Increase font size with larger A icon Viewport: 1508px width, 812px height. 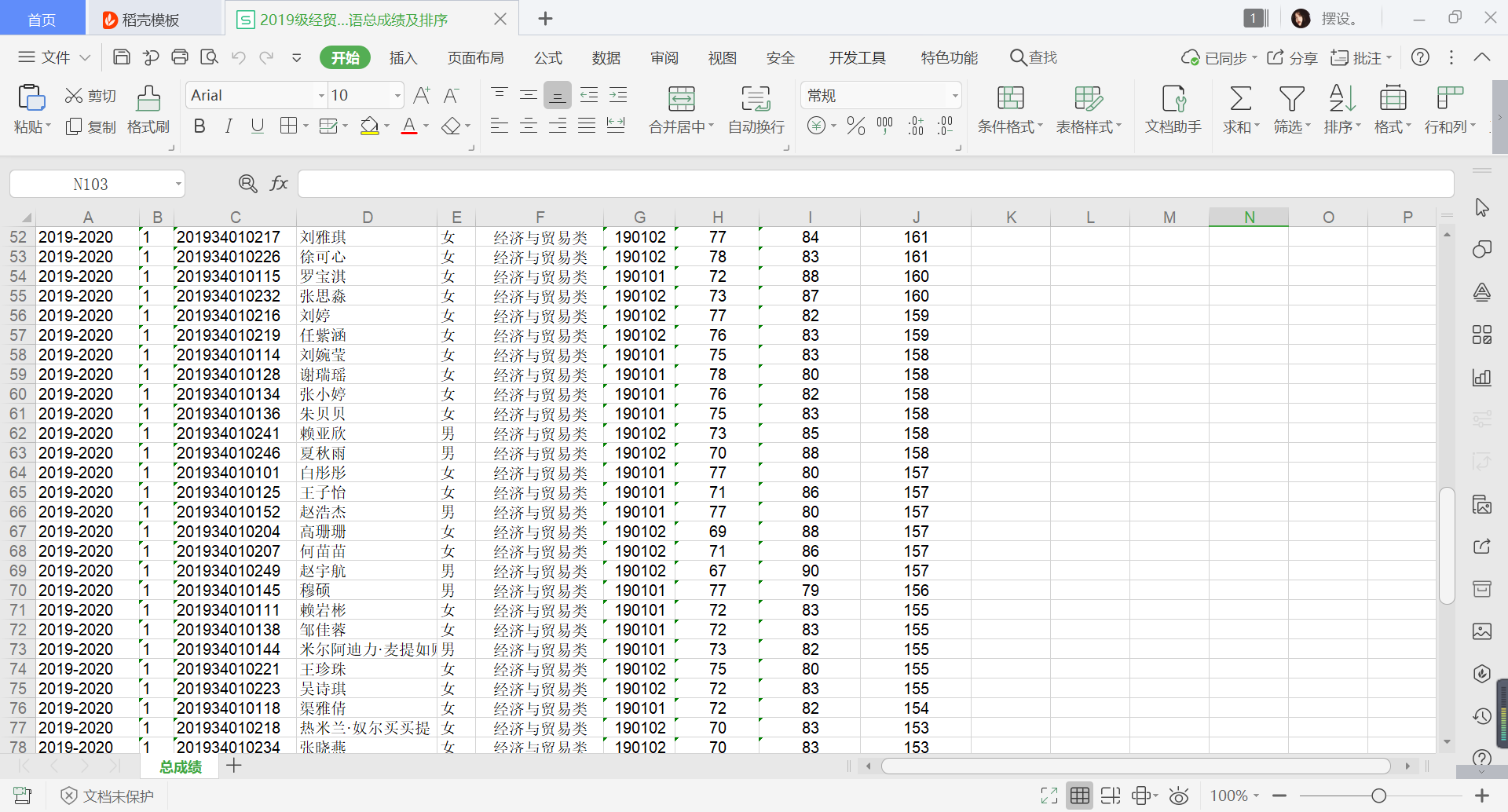tap(422, 96)
